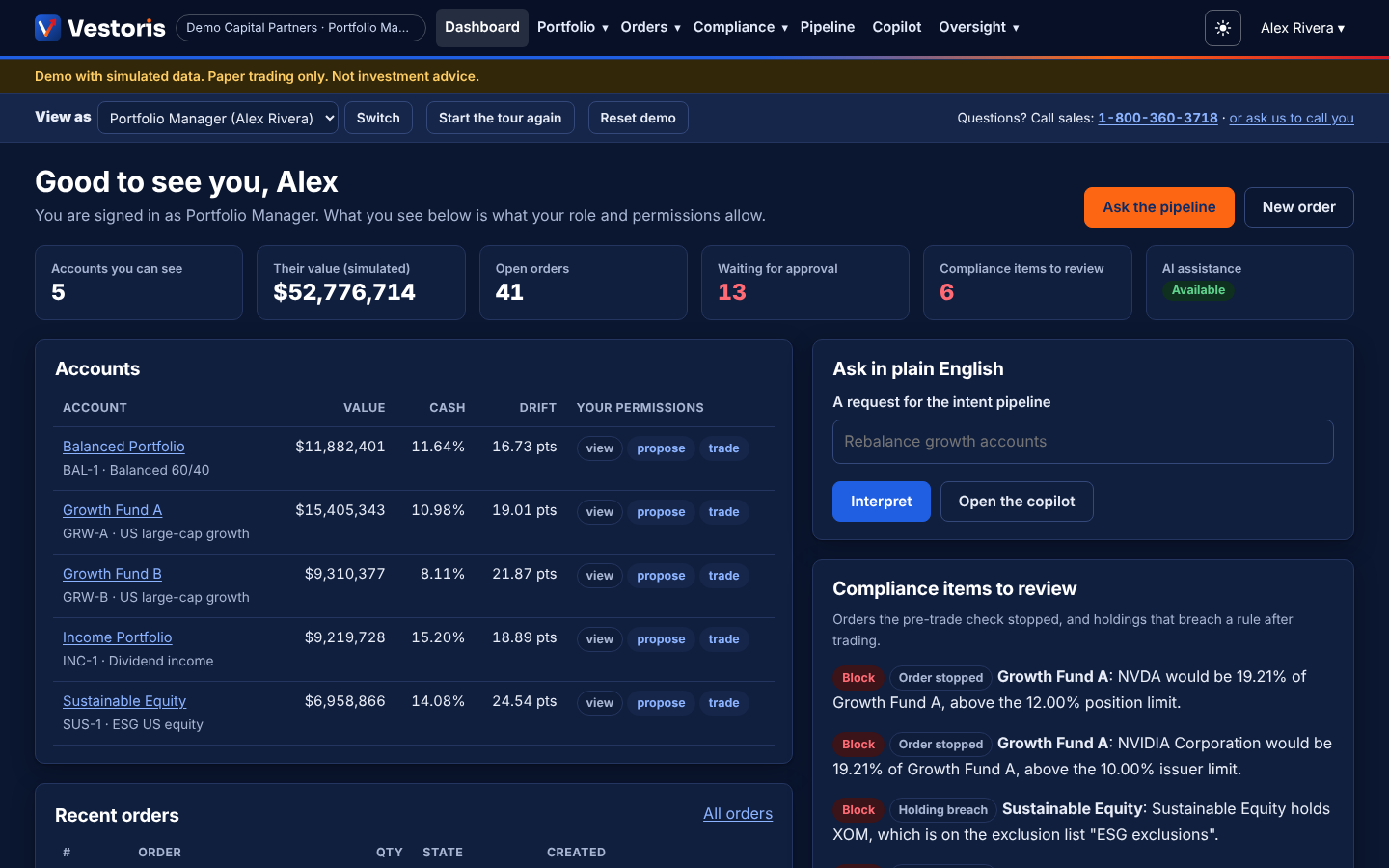Start the tour again
The height and width of the screenshot is (868, 1389).
coord(501,118)
